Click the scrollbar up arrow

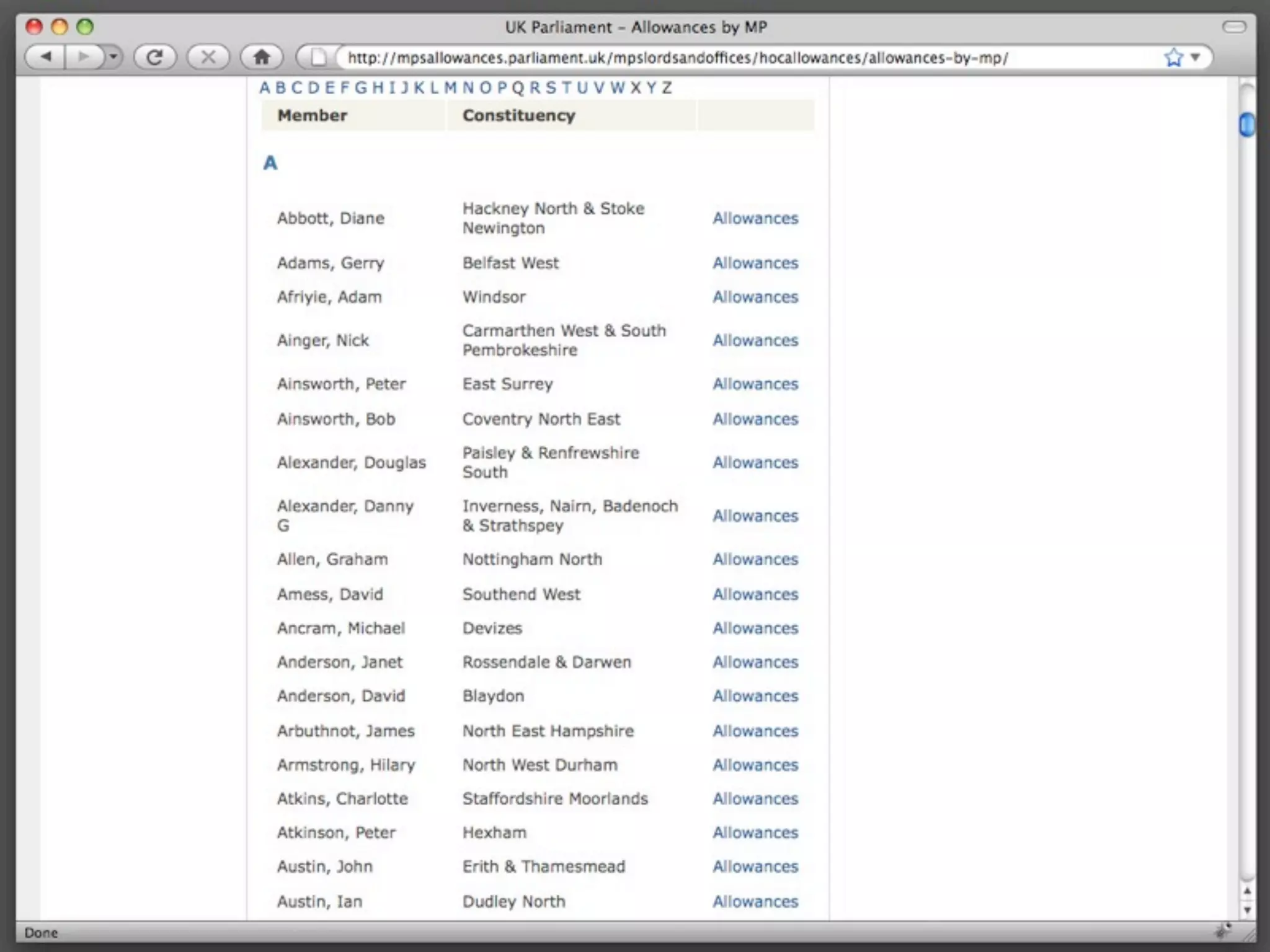pyautogui.click(x=1247, y=891)
